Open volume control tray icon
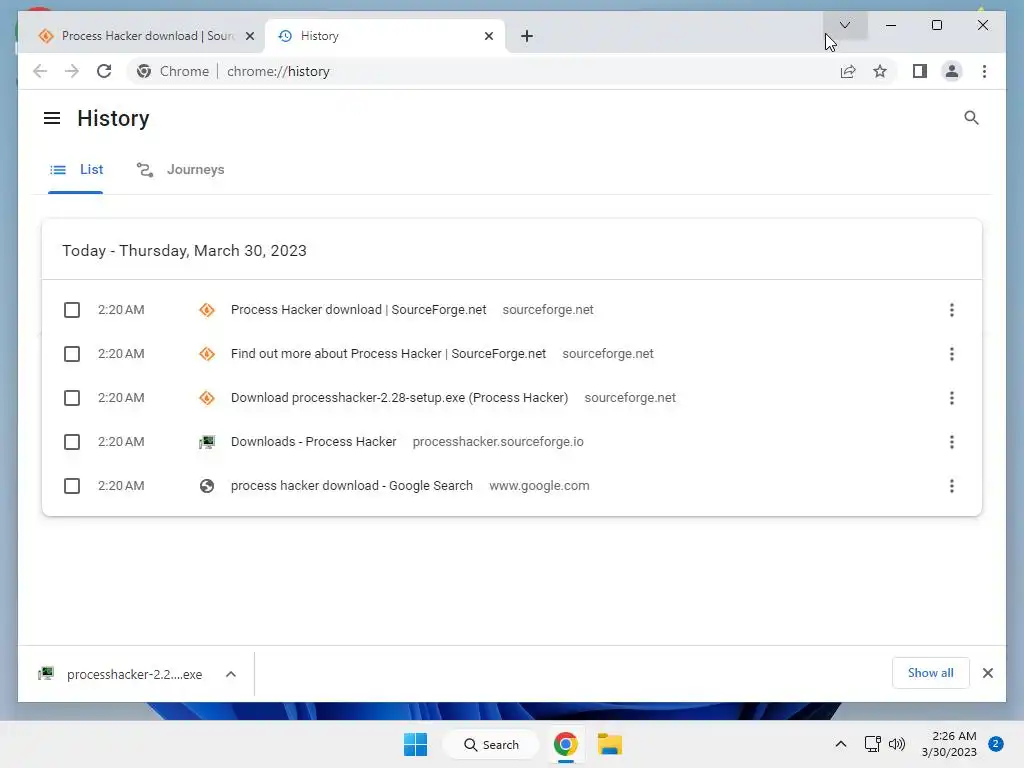Image resolution: width=1024 pixels, height=768 pixels. click(x=897, y=744)
